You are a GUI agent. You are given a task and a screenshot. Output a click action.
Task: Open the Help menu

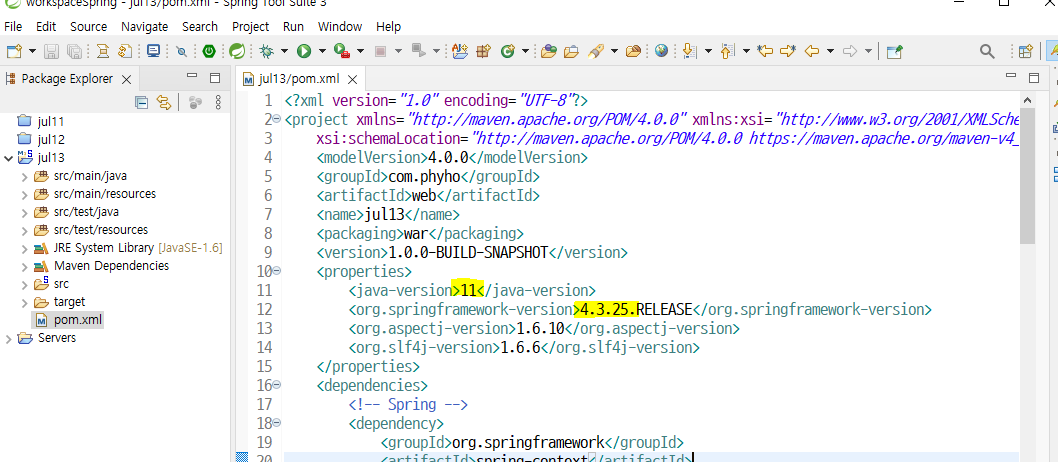pyautogui.click(x=389, y=27)
